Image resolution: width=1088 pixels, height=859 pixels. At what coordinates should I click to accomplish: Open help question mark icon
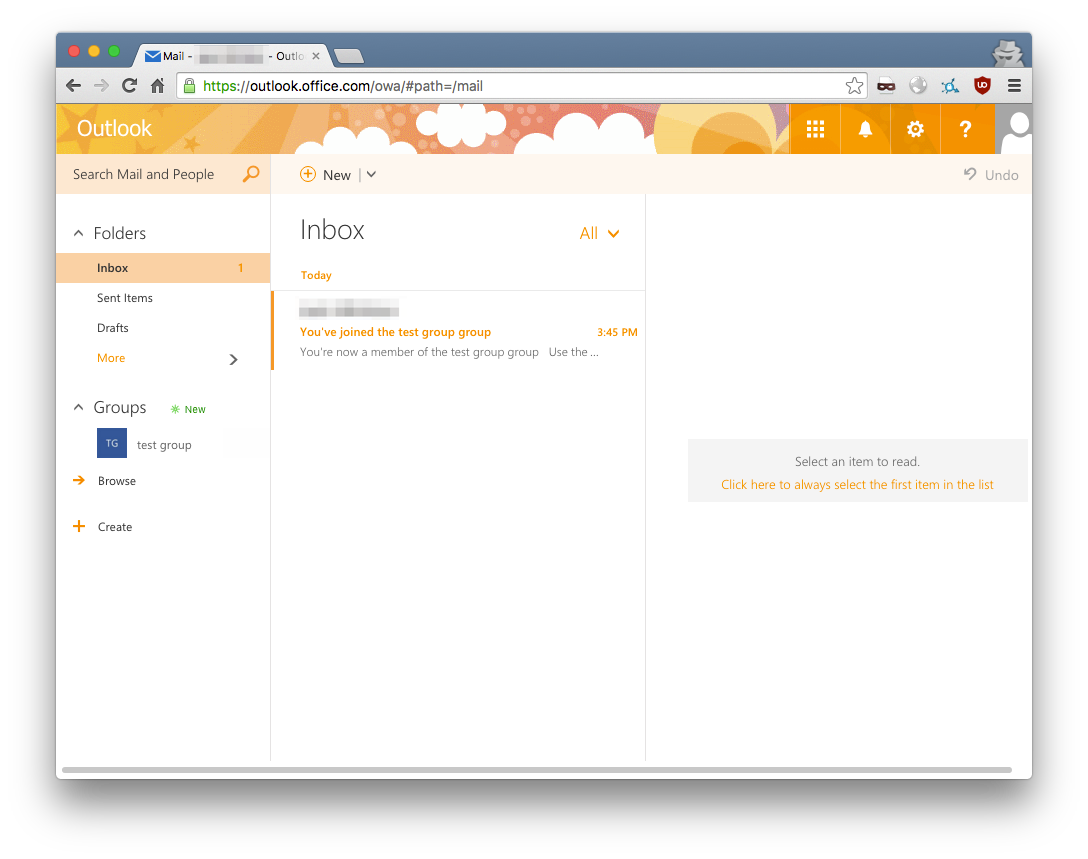coord(965,129)
